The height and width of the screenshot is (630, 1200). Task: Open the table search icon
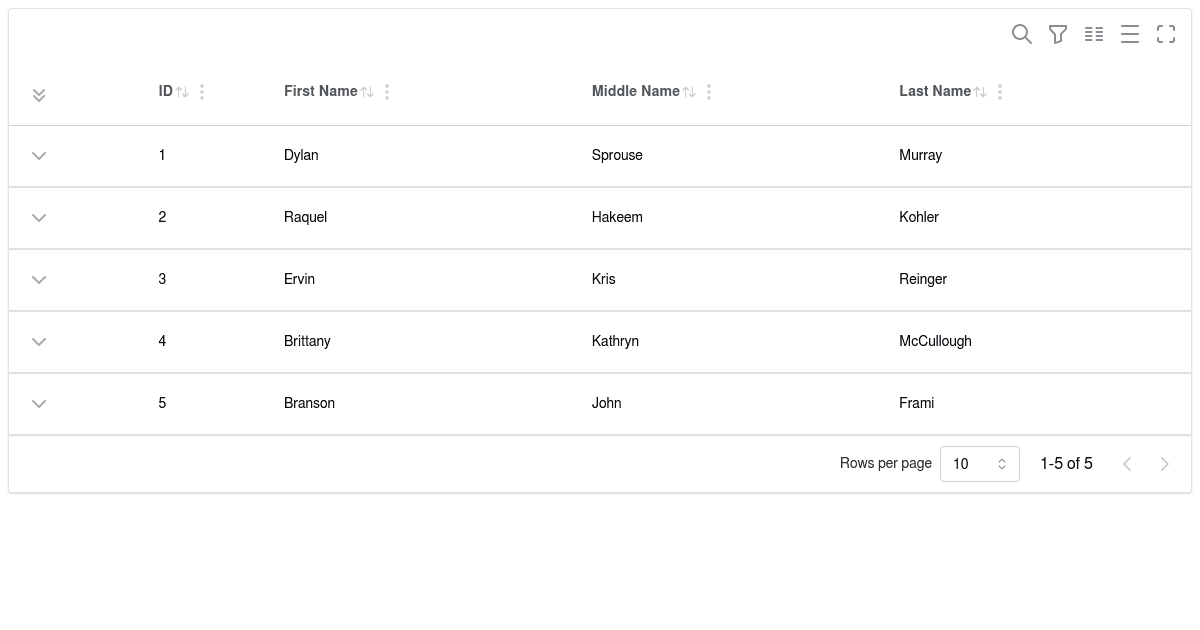coord(1022,34)
